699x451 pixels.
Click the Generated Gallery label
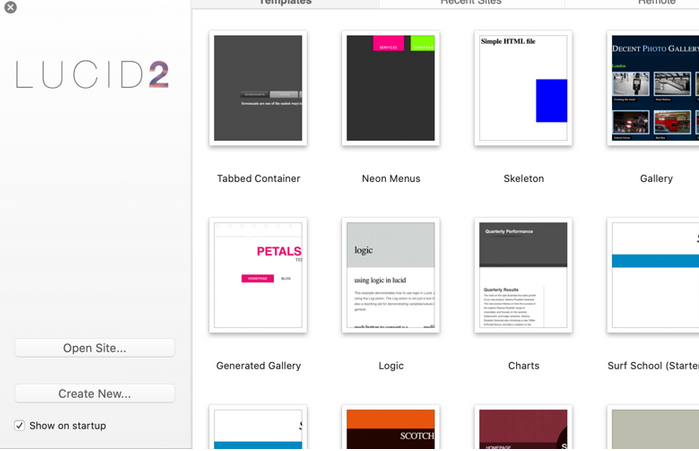click(x=259, y=366)
